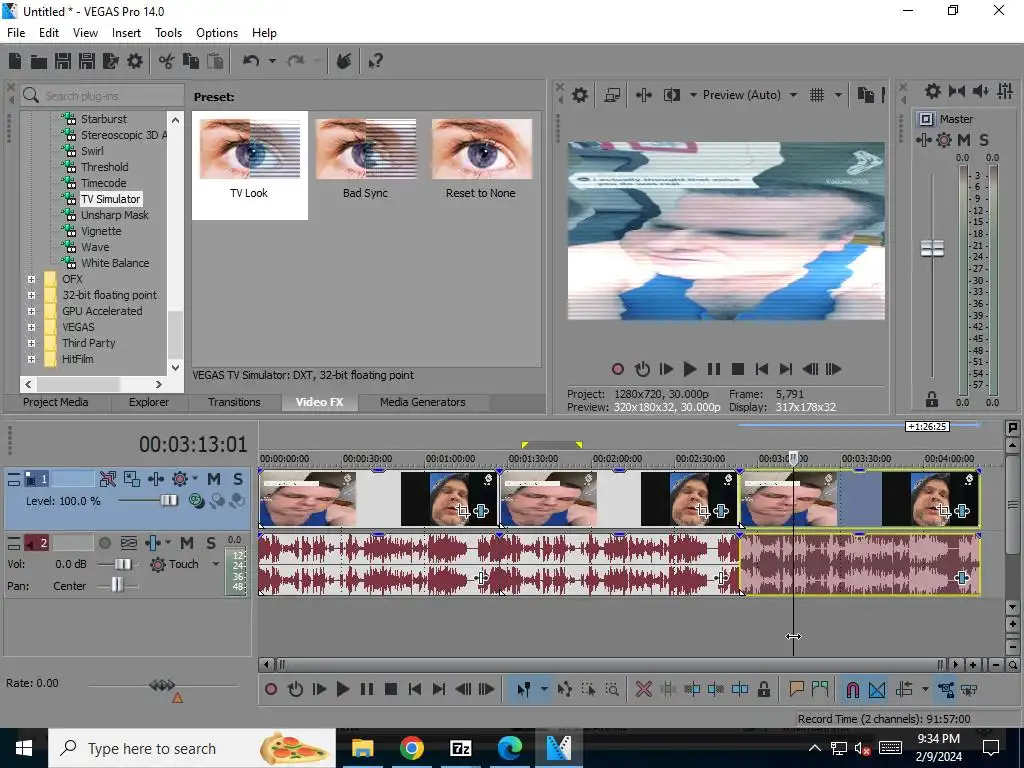1024x768 pixels.
Task: Mute video track 1
Action: (214, 479)
